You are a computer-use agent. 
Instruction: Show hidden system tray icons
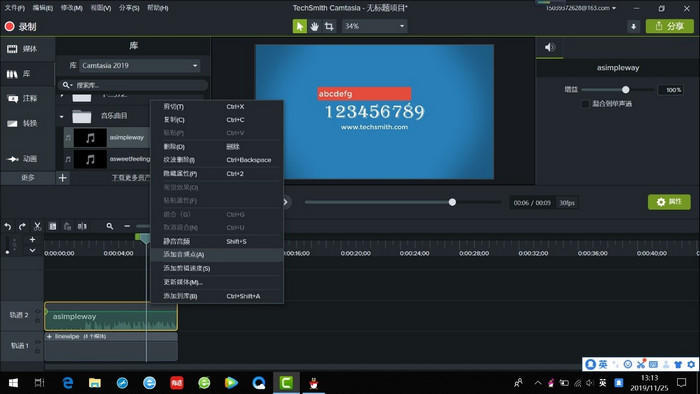coord(538,382)
